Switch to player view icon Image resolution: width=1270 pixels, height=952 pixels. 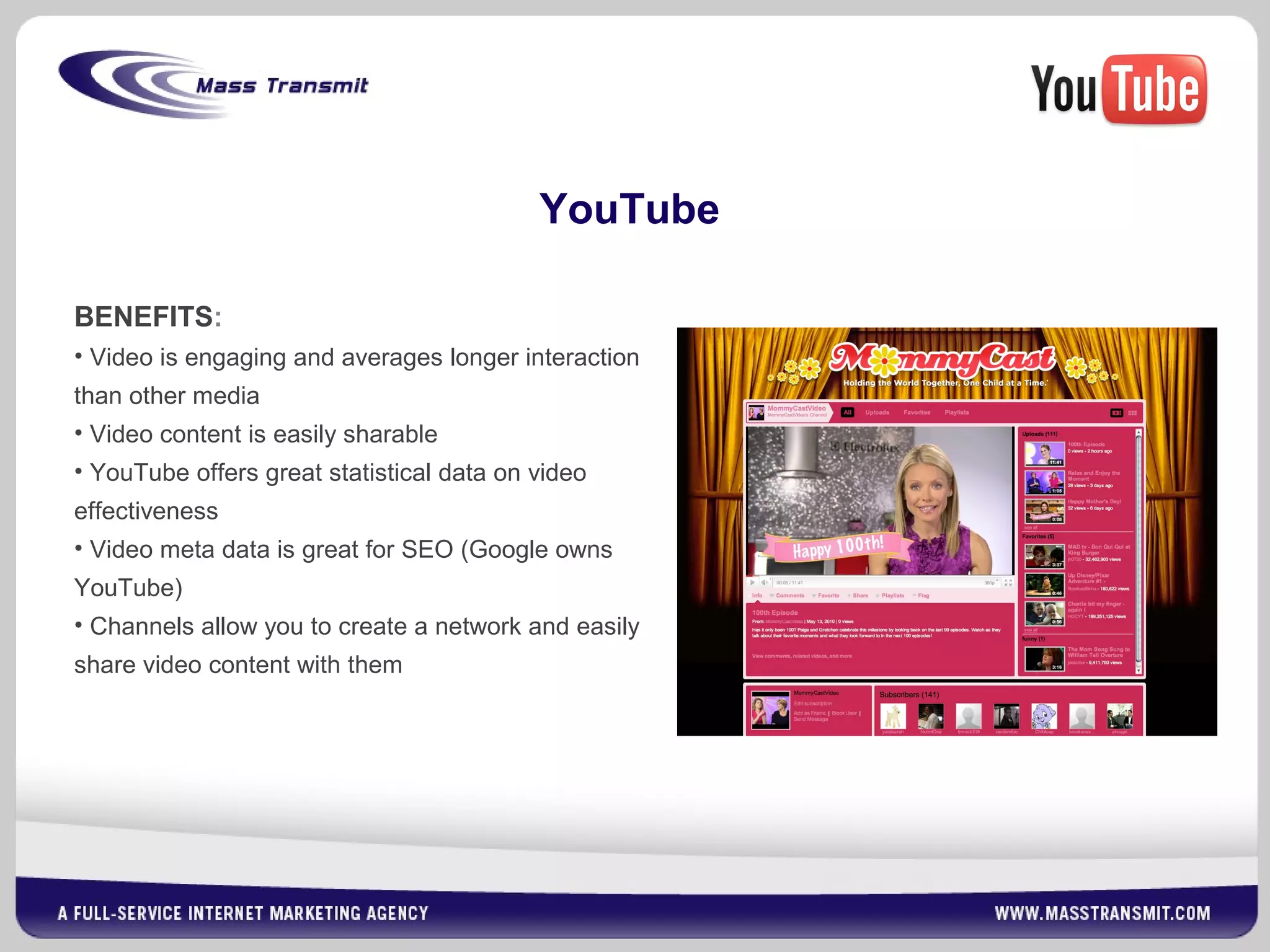tap(1116, 413)
